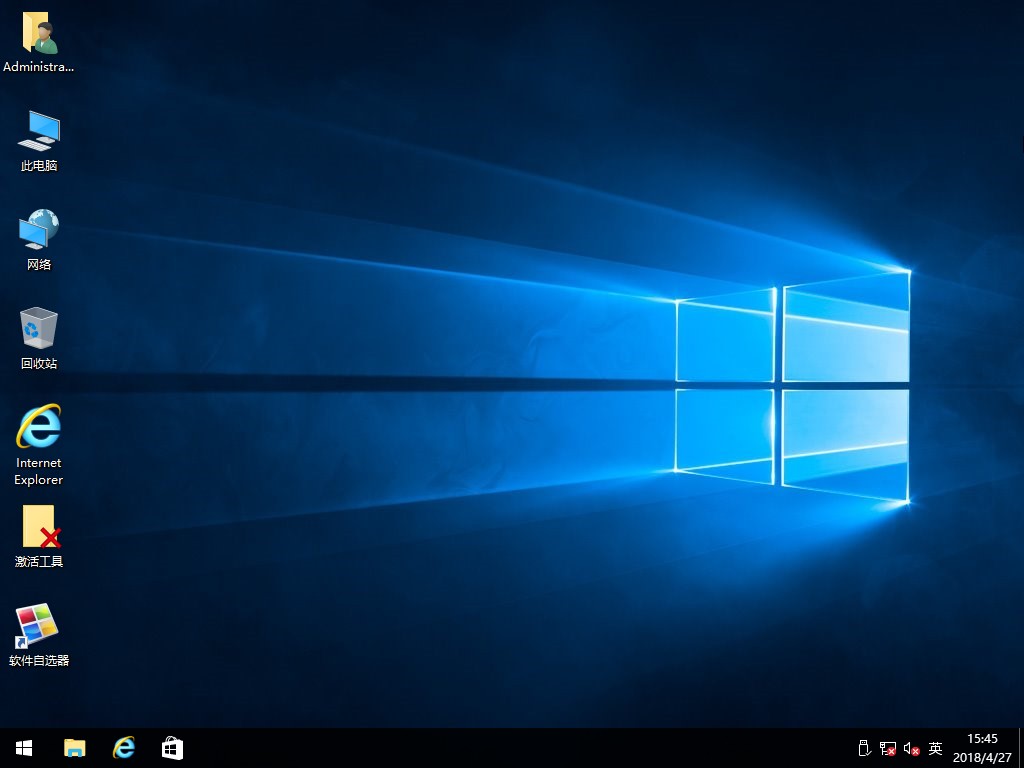Viewport: 1024px width, 768px height.
Task: Launch Internet Explorer from the taskbar
Action: [x=123, y=748]
